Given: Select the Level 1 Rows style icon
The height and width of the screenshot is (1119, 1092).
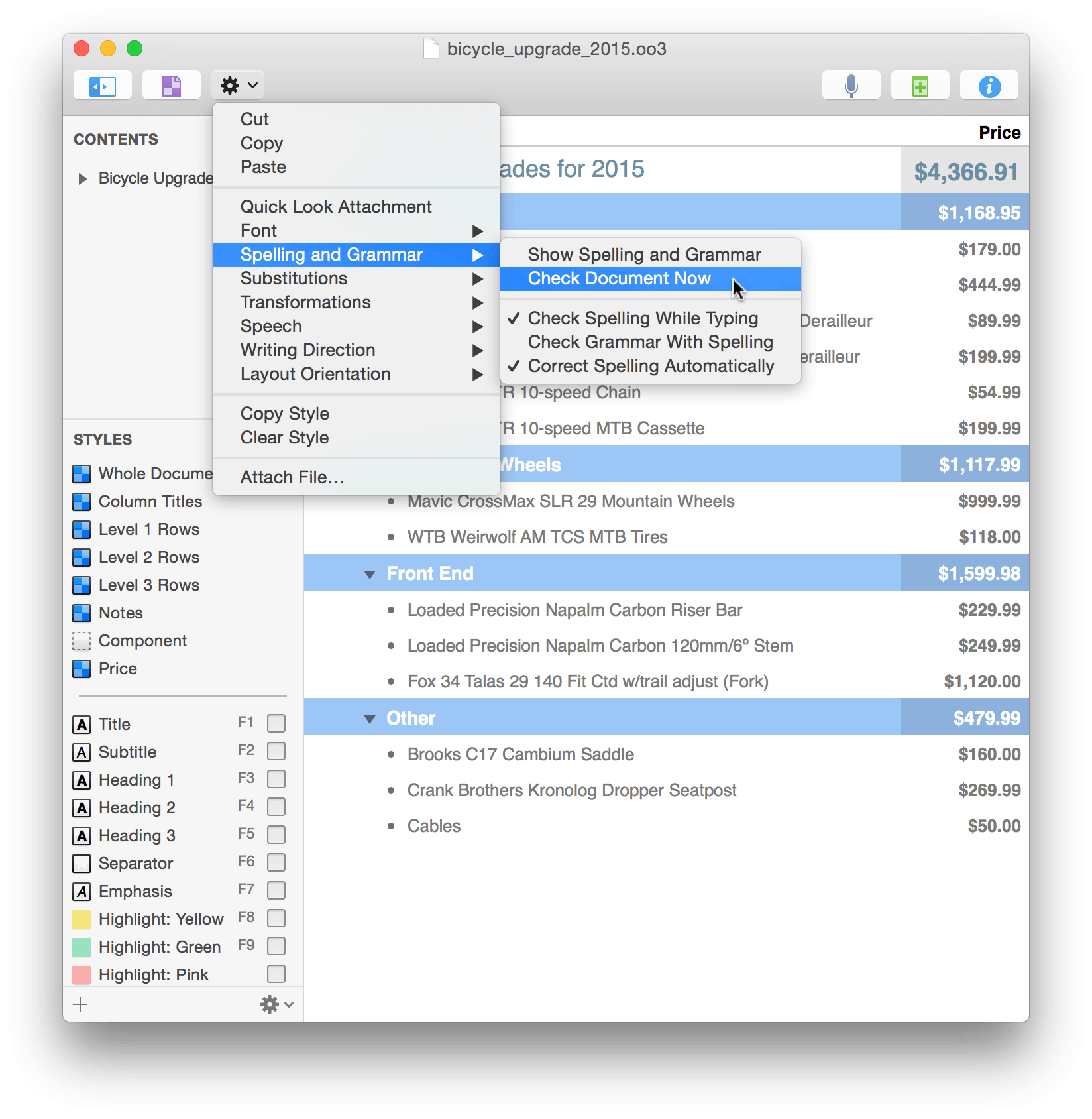Looking at the screenshot, I should (82, 530).
